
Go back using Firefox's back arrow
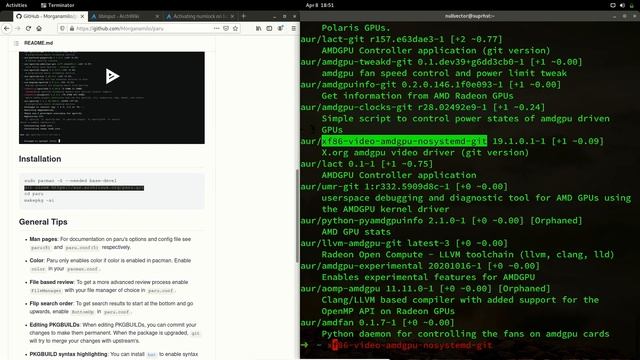pyautogui.click(x=7, y=29)
